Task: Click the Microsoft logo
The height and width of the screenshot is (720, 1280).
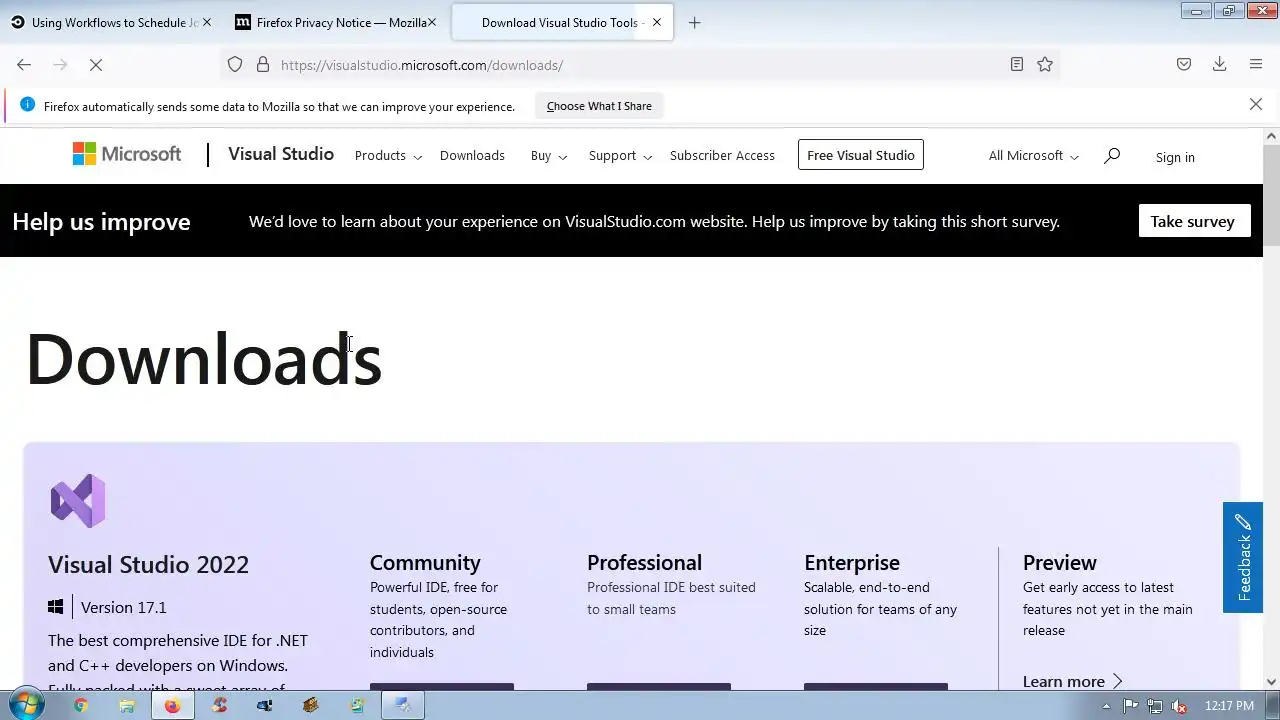Action: [127, 154]
